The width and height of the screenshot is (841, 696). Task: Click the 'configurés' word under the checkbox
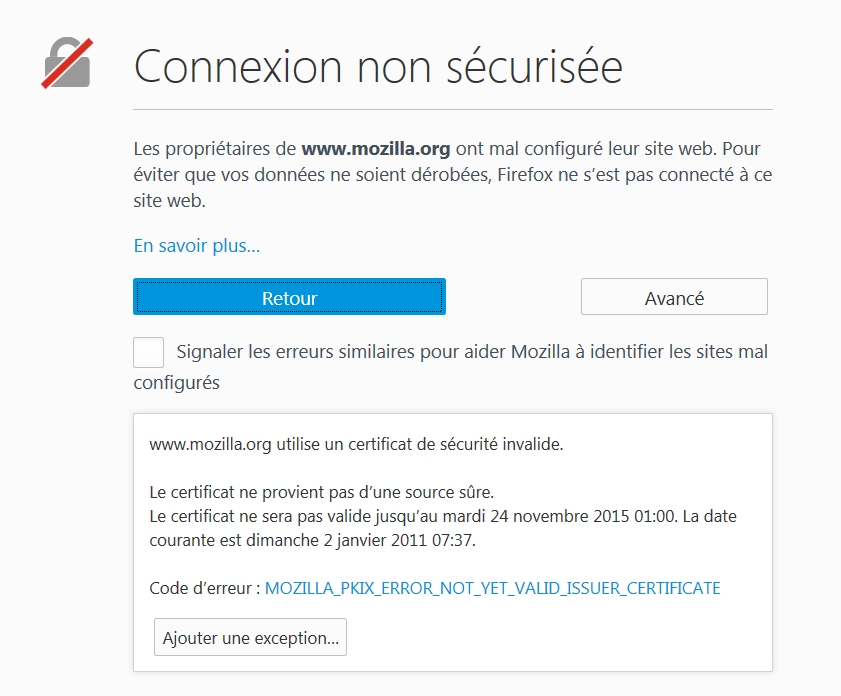click(176, 383)
